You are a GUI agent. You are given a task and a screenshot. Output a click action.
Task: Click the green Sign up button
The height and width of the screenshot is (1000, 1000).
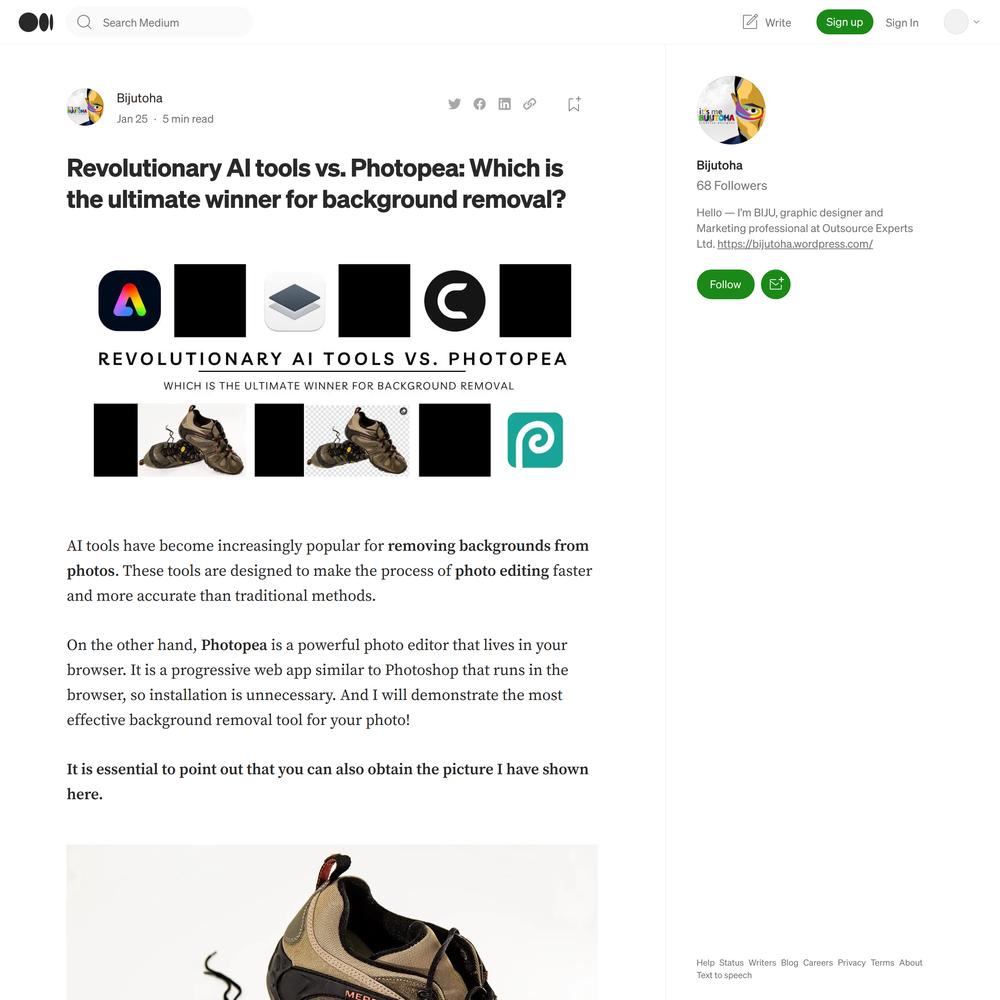844,22
